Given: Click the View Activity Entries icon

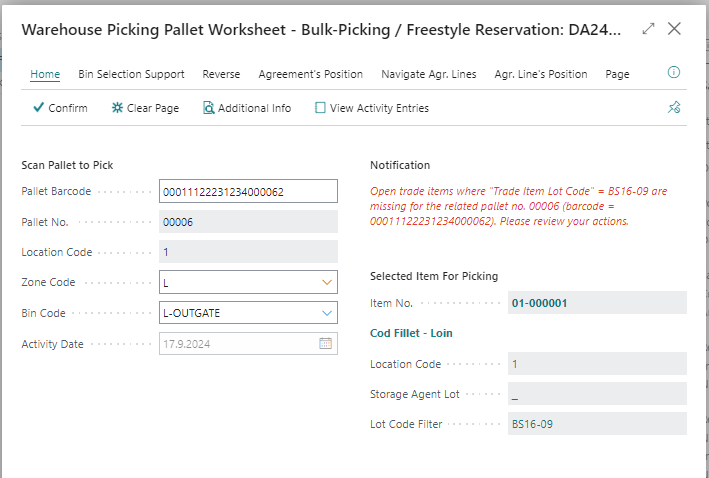Looking at the screenshot, I should 320,108.
